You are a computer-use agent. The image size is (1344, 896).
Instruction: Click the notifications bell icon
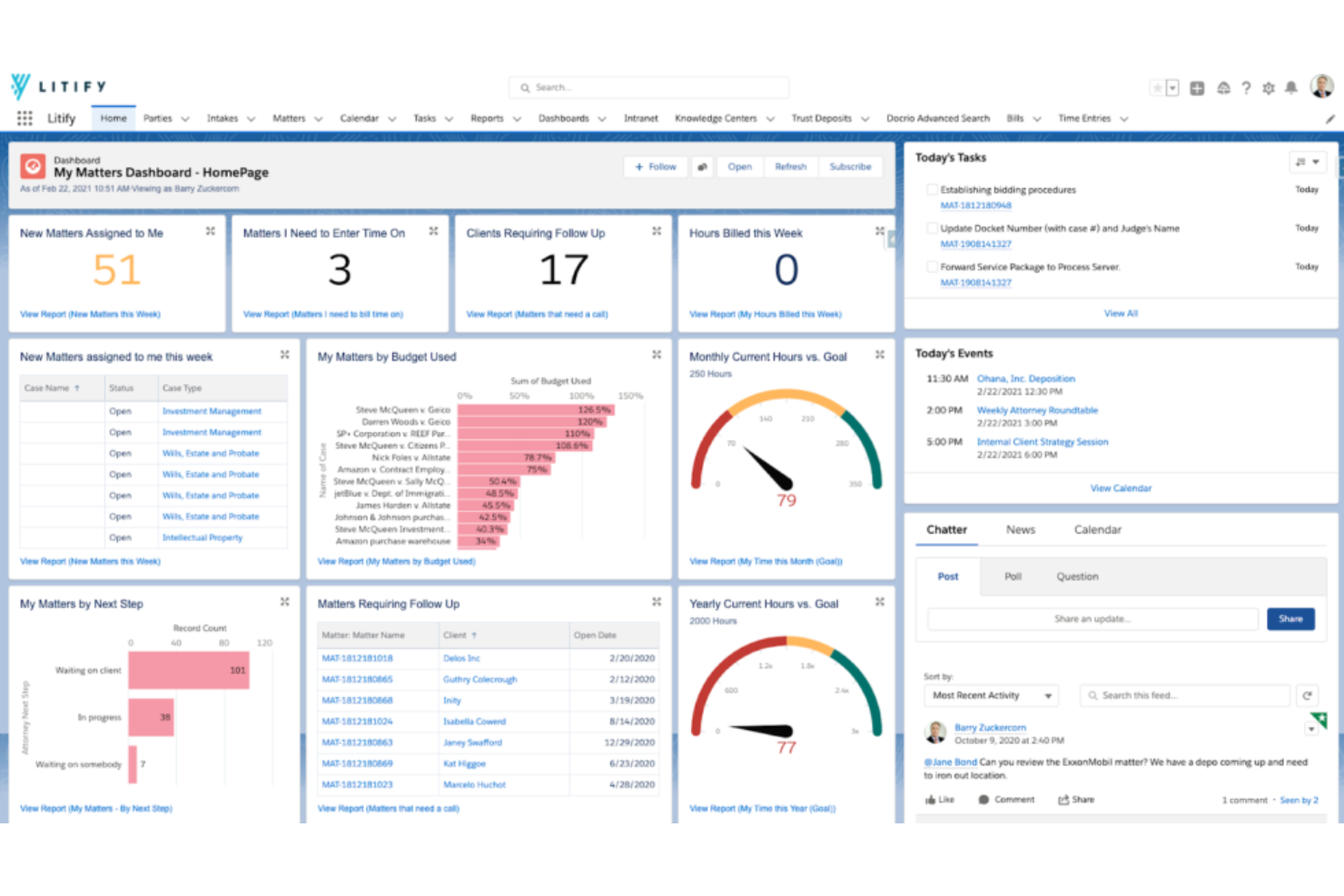(1291, 87)
